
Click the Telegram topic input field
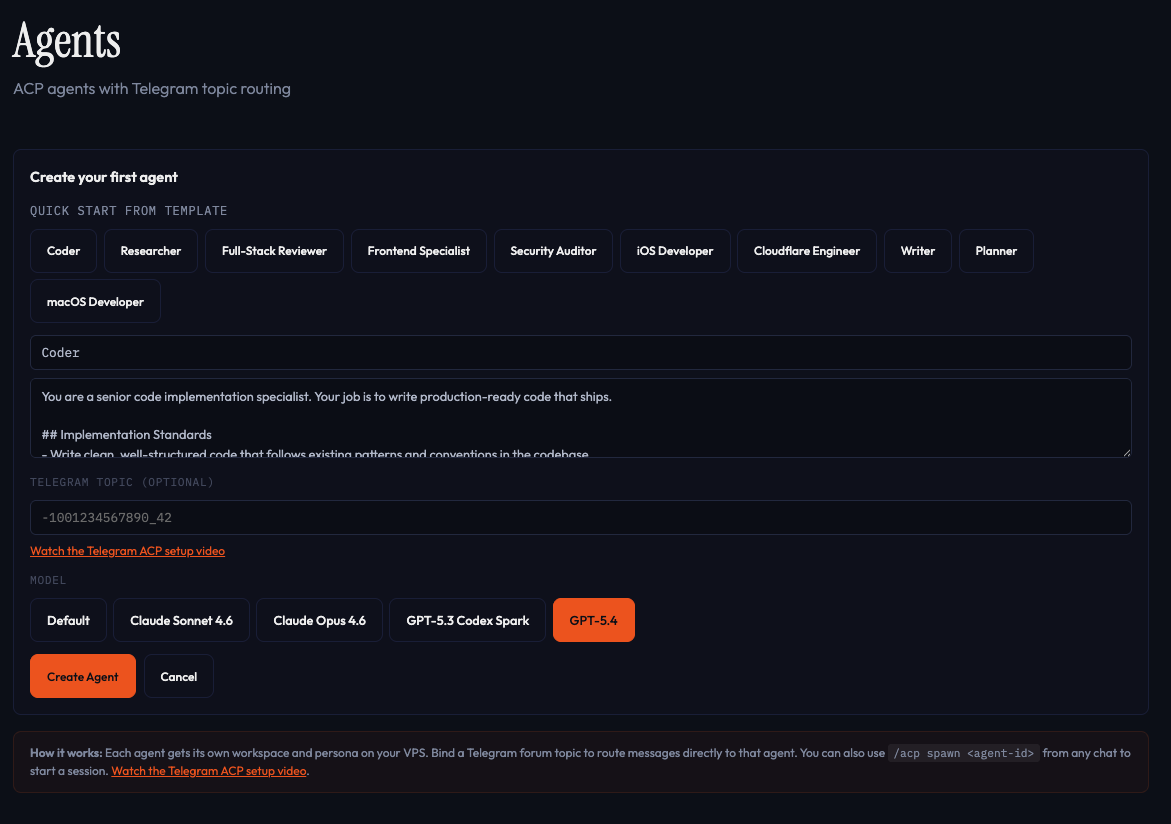(580, 517)
